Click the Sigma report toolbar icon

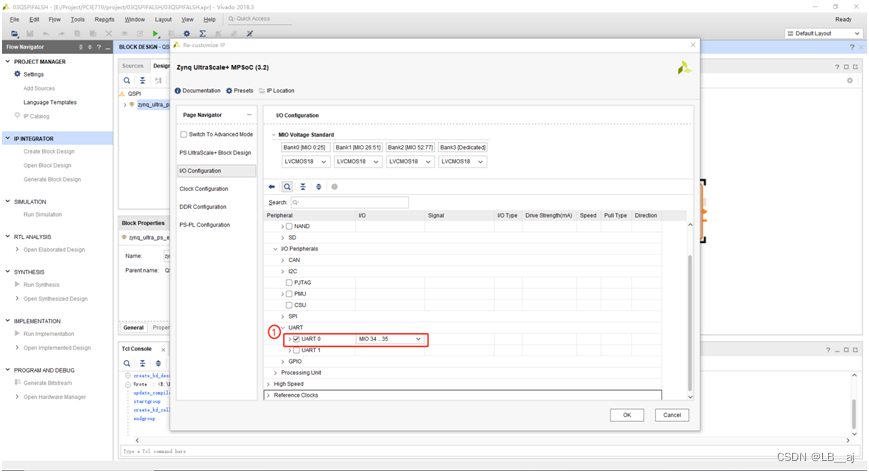202,34
